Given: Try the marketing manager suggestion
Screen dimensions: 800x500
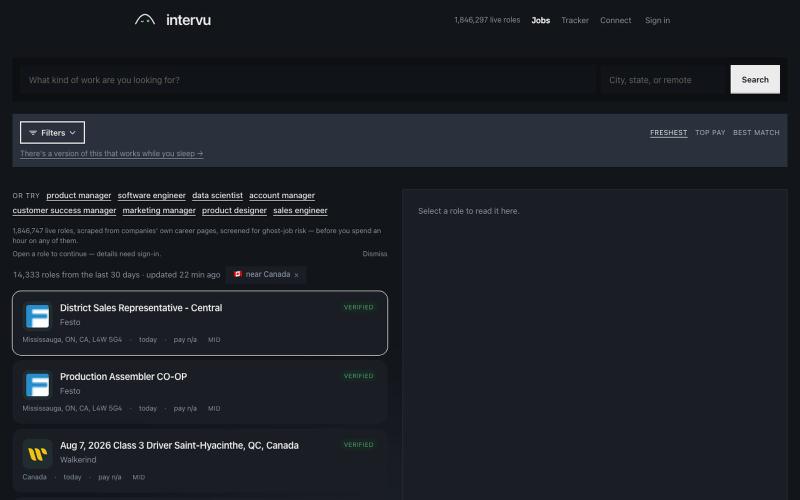Looking at the screenshot, I should pyautogui.click(x=159, y=210).
